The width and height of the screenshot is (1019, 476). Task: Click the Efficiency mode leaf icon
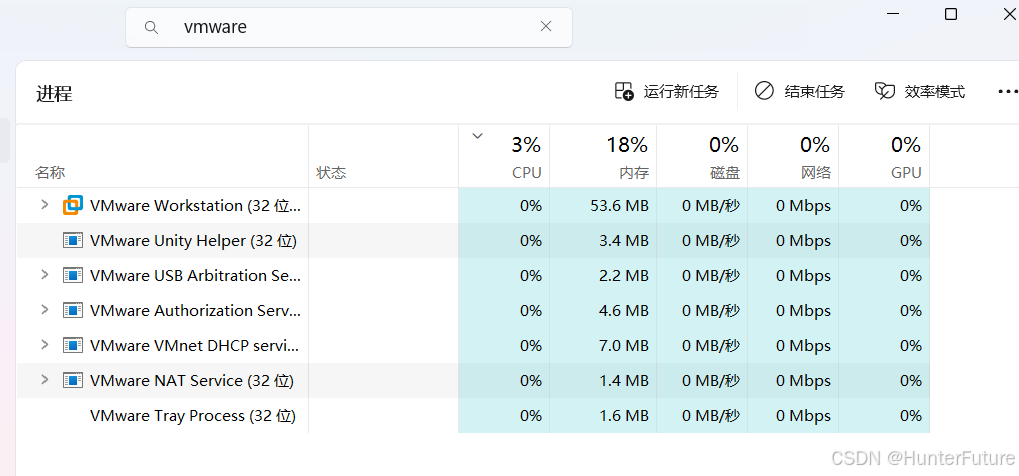point(884,92)
